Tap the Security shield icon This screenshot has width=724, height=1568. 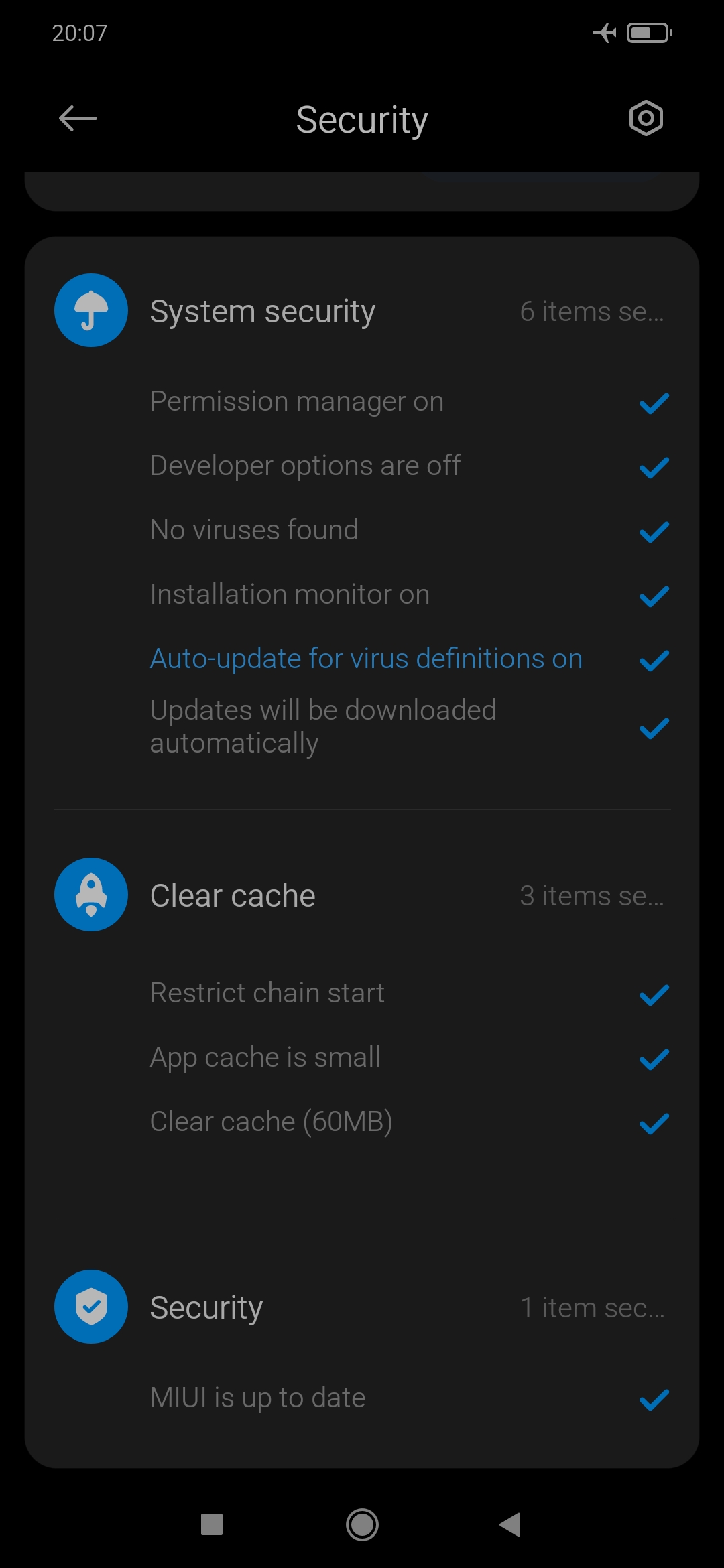click(x=91, y=1307)
